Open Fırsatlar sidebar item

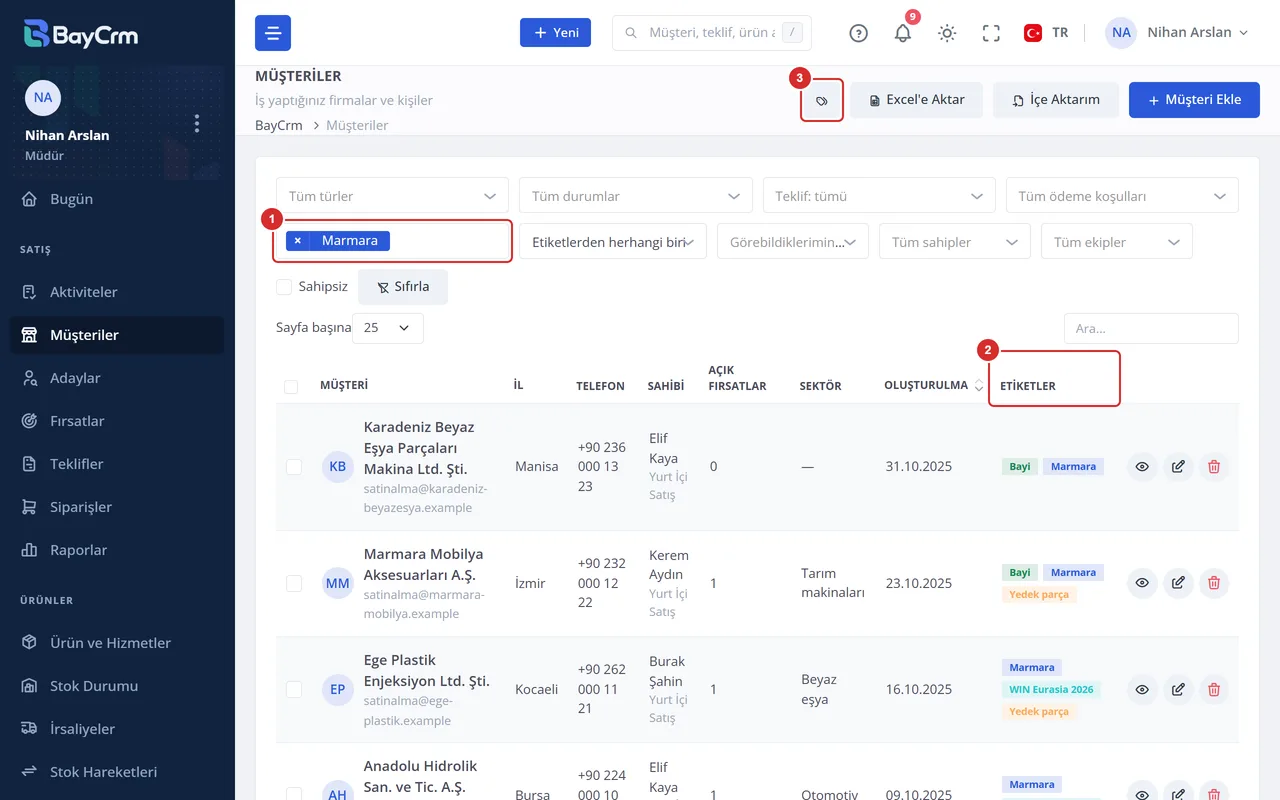coord(117,421)
